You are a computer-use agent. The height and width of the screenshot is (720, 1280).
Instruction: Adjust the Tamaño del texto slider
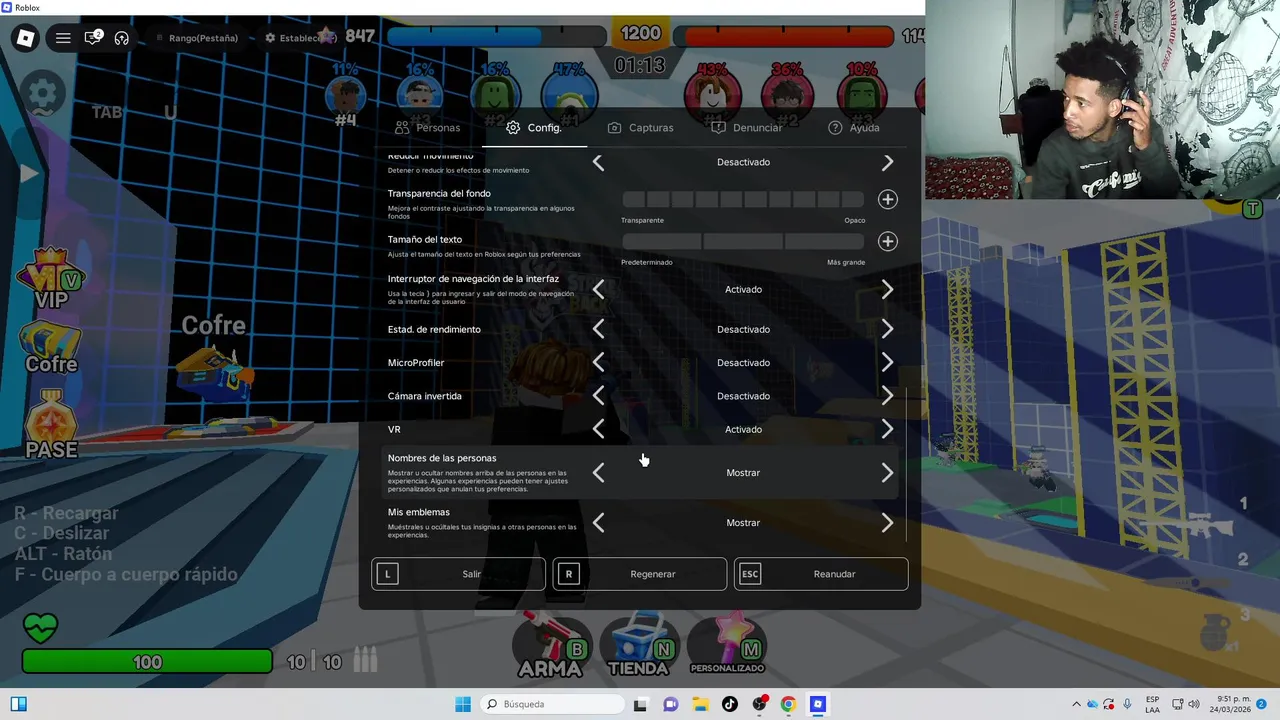(x=743, y=241)
